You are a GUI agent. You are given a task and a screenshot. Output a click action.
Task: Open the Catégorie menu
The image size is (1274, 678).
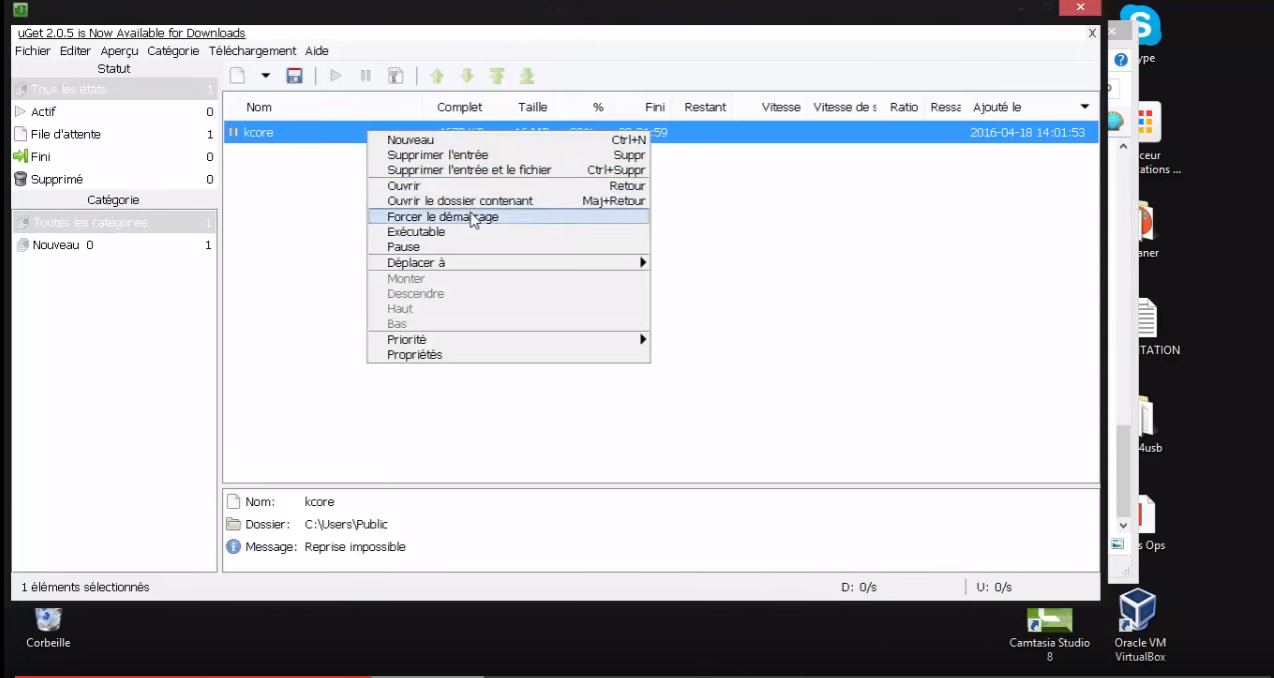tap(173, 51)
